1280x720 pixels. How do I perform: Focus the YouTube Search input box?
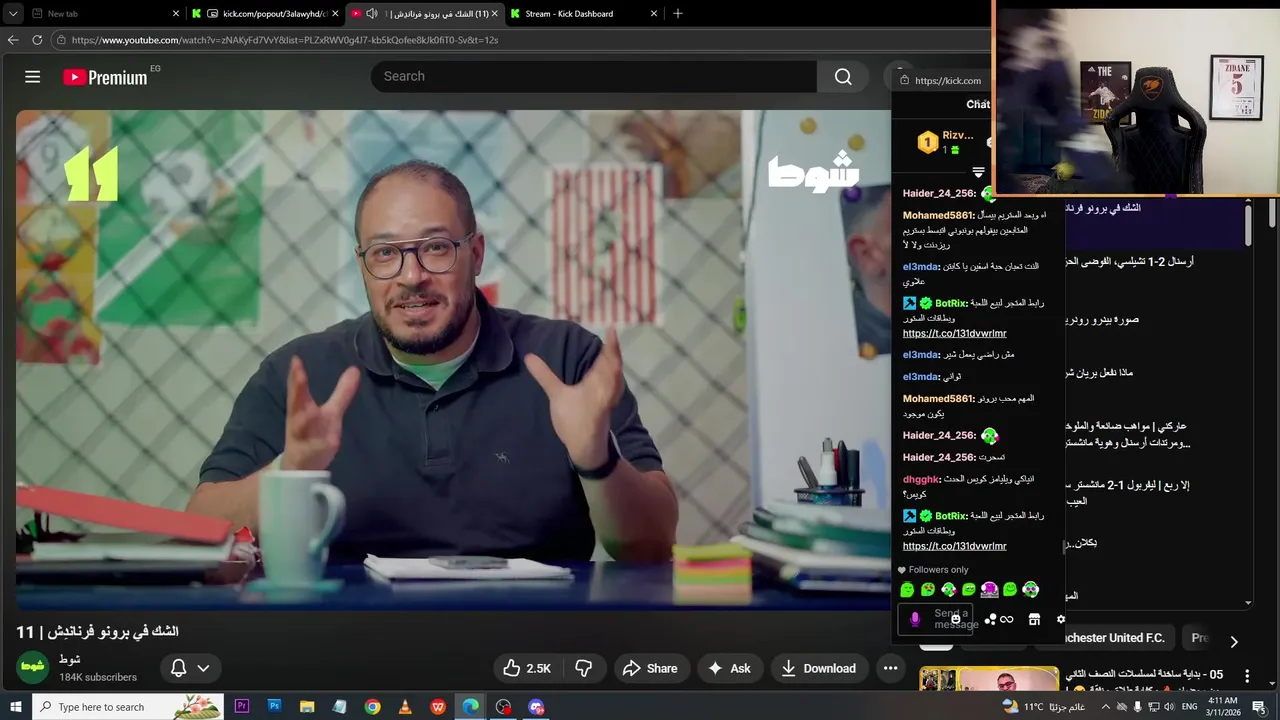pos(594,77)
